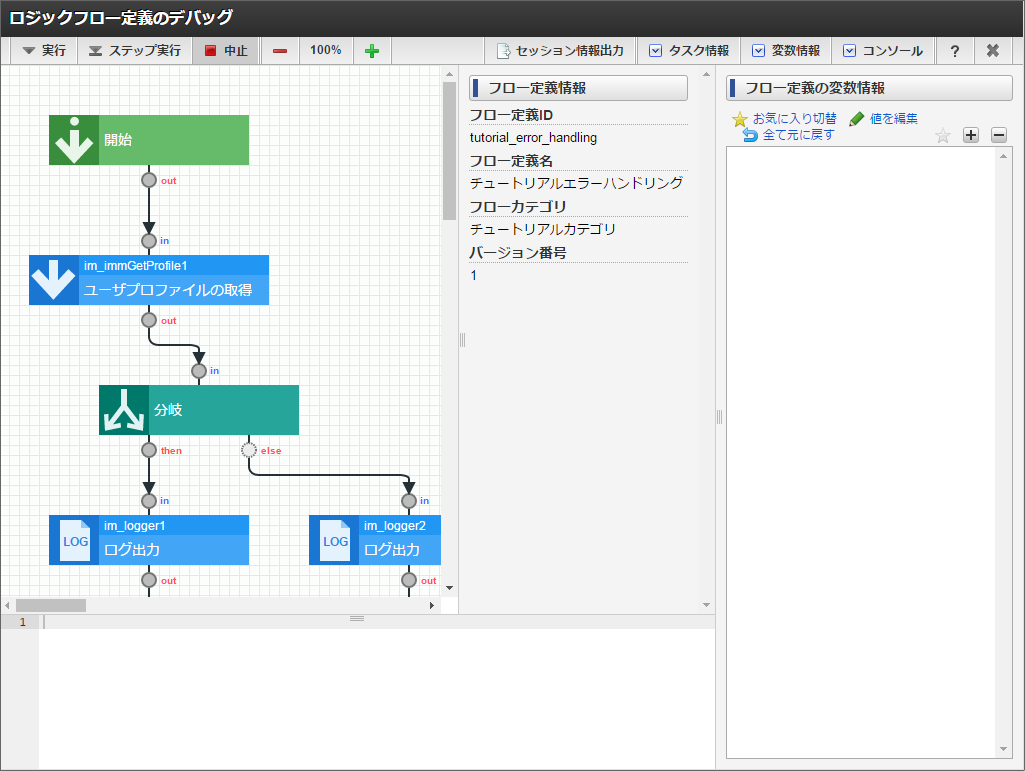Select the 分岐 branch node icon
This screenshot has width=1025, height=771.
pyautogui.click(x=124, y=410)
